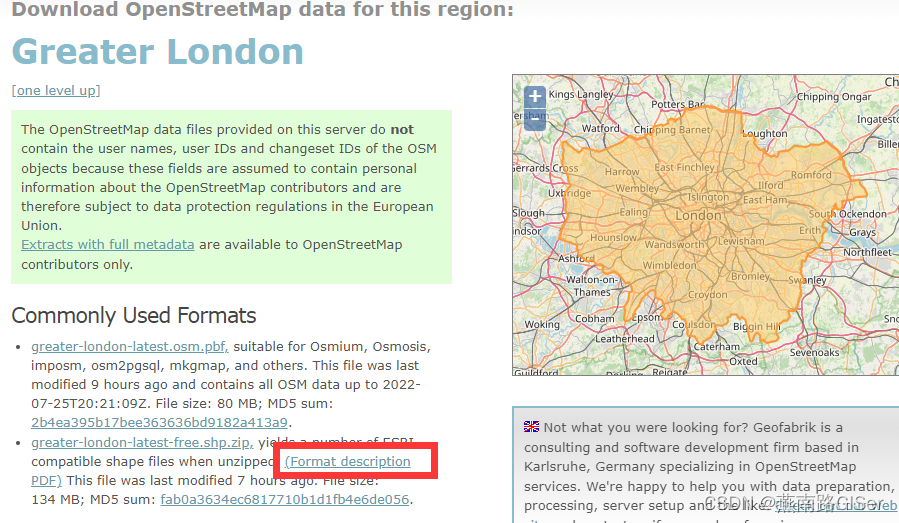Viewport: 899px width, 523px height.
Task: Zoom in on map with plus button
Action: pos(534,96)
